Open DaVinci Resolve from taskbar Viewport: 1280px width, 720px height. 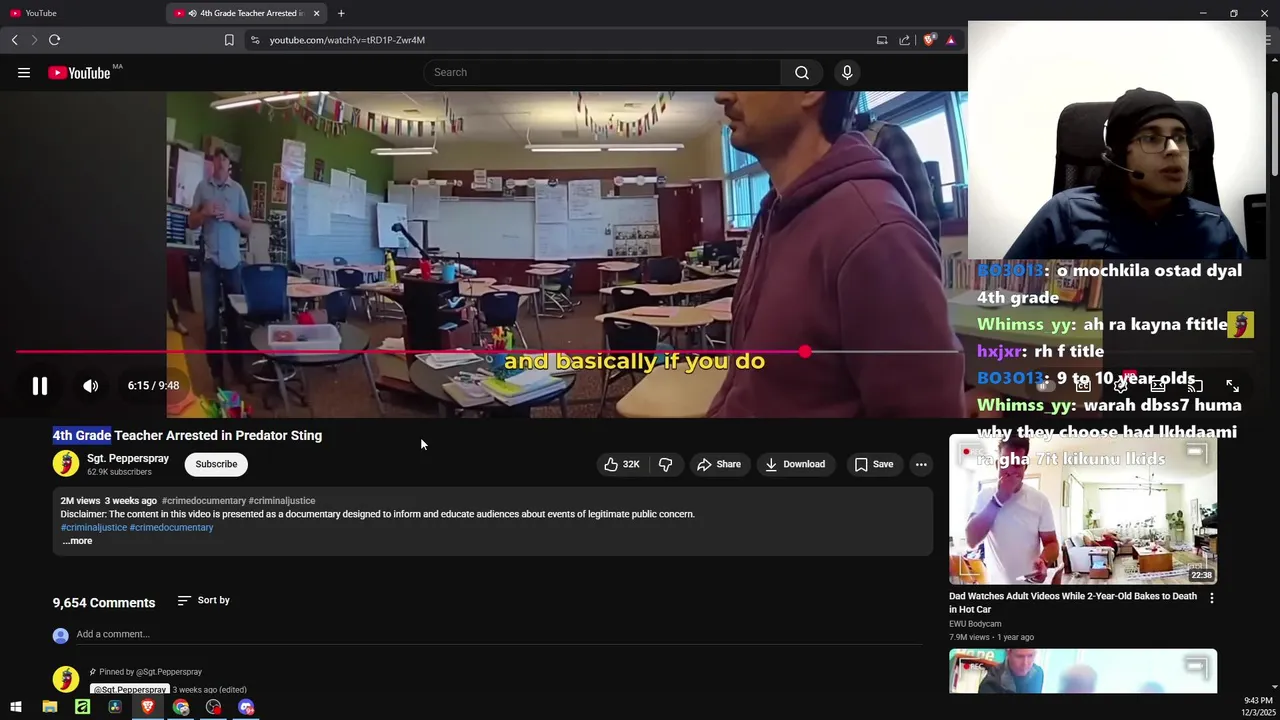click(x=115, y=707)
